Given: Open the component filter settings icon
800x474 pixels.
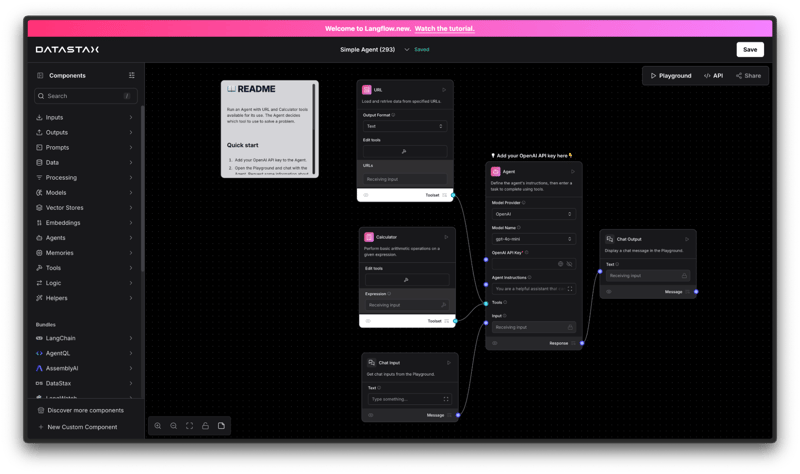Looking at the screenshot, I should (x=132, y=75).
